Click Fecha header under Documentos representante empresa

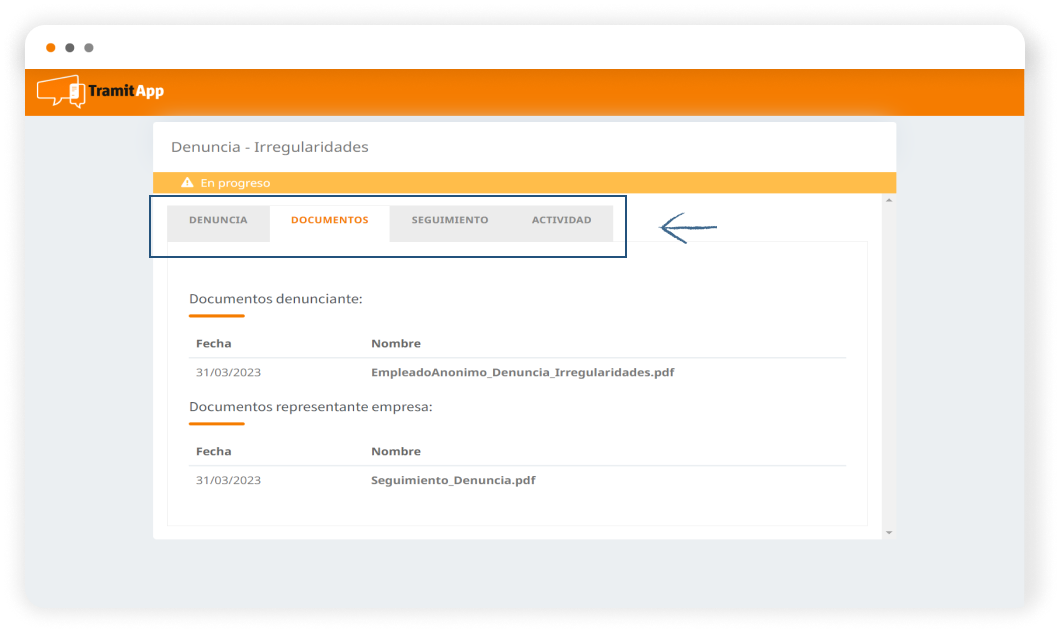(213, 451)
